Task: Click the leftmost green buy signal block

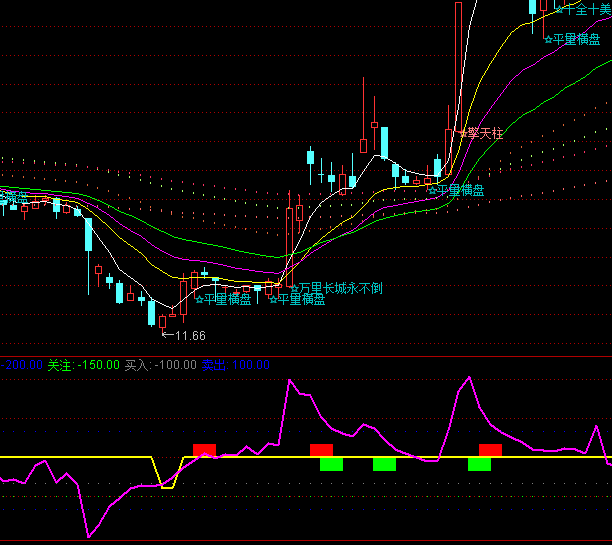Action: pyautogui.click(x=331, y=464)
